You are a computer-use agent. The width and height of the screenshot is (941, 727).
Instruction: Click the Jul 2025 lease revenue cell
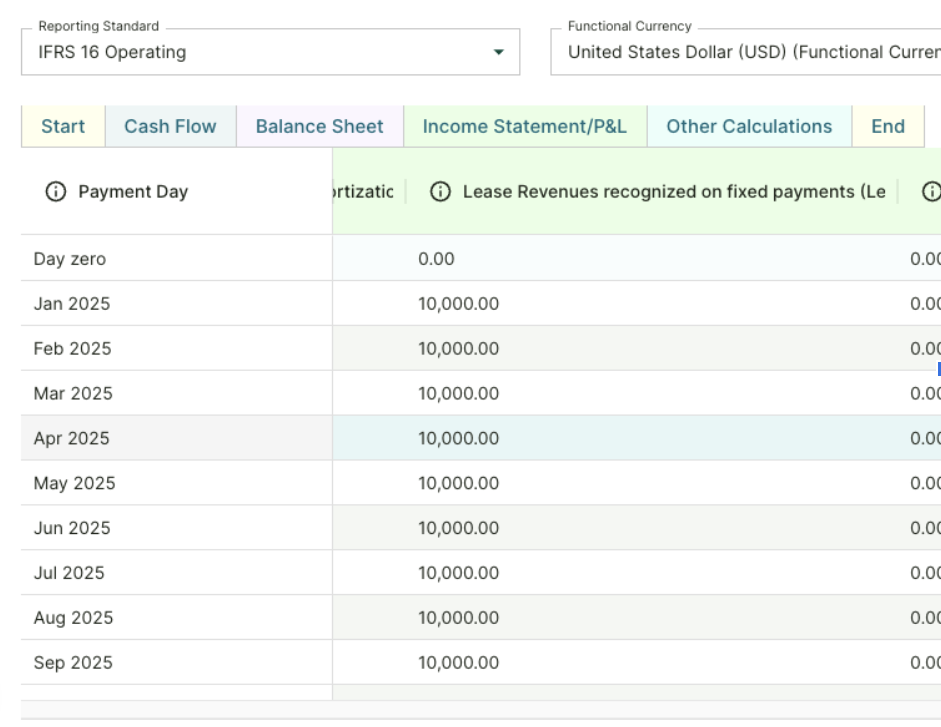[458, 573]
